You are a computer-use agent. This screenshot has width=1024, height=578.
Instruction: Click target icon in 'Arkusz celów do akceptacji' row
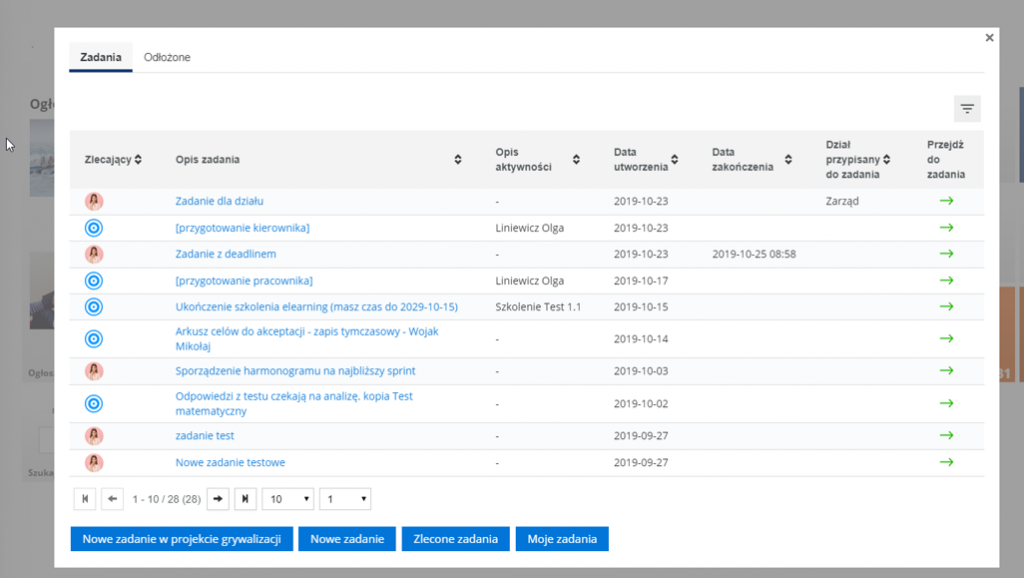(x=94, y=339)
